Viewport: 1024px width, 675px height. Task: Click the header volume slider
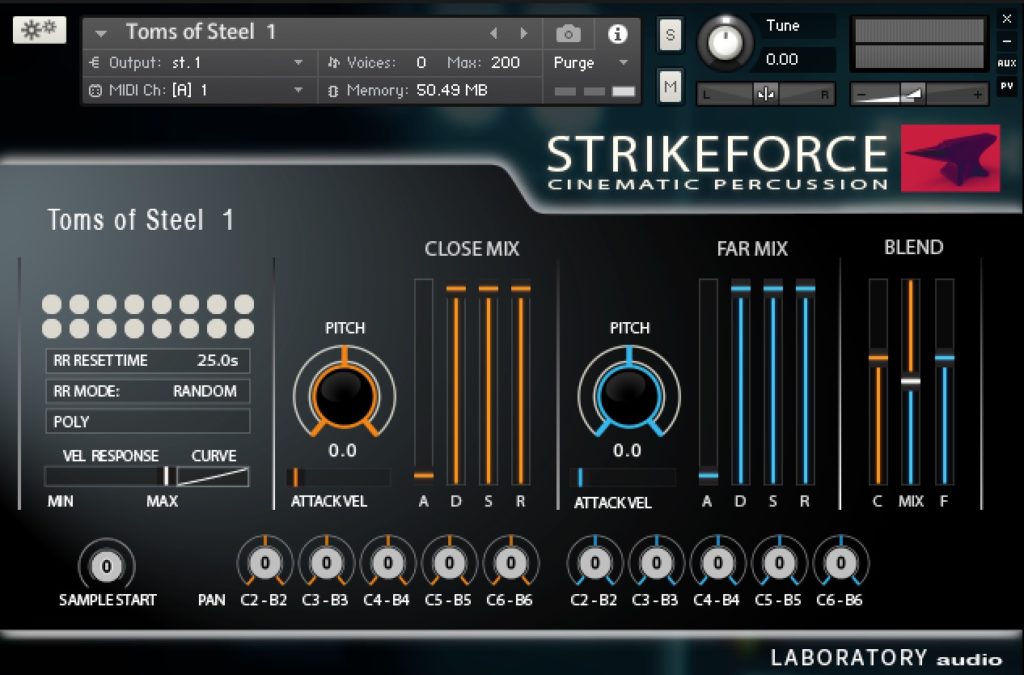click(919, 95)
